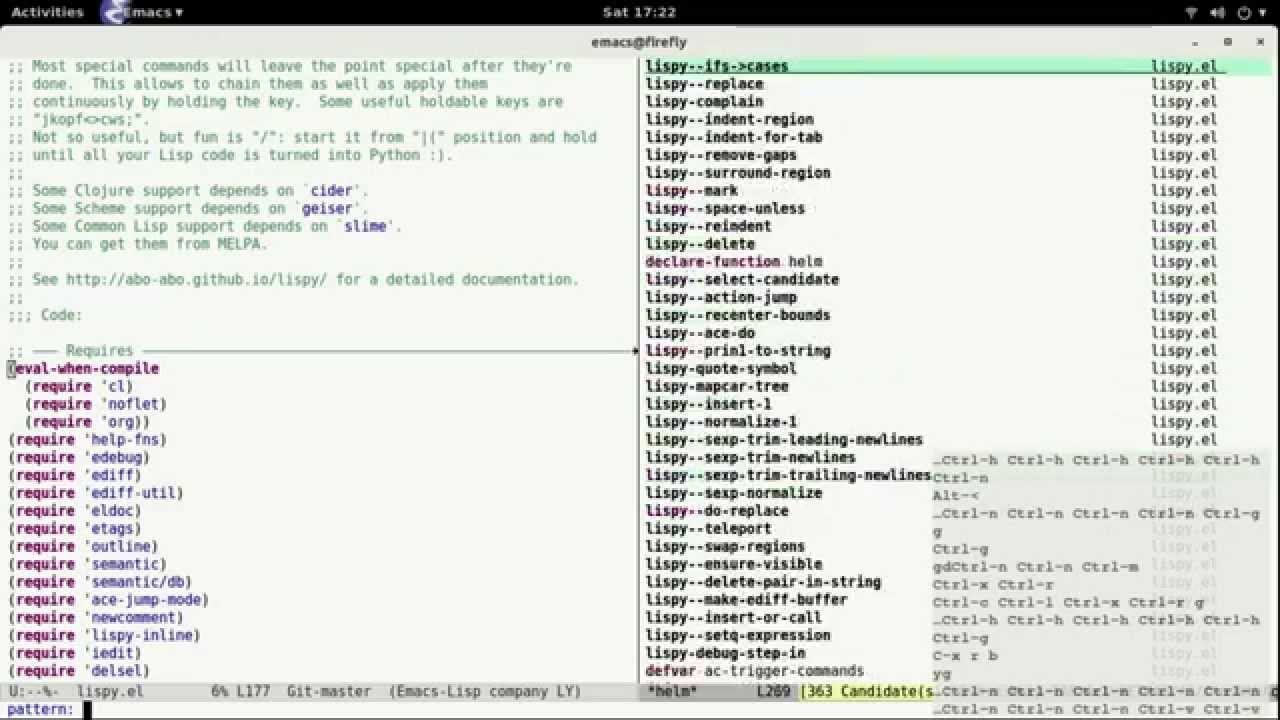Viewport: 1280px width, 720px height.
Task: Click the emacs@firefly window title
Action: pos(639,42)
